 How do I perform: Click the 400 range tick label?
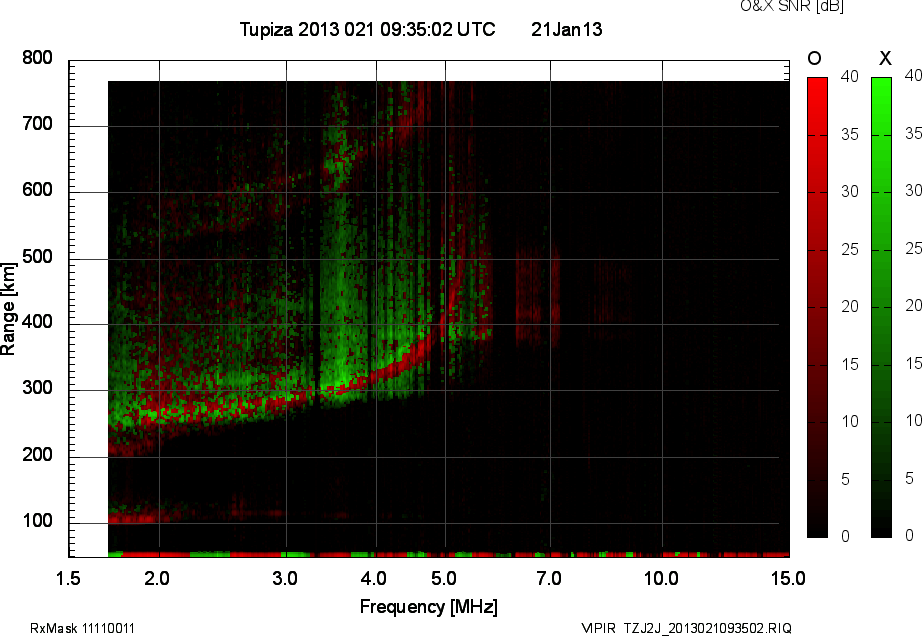(38, 322)
